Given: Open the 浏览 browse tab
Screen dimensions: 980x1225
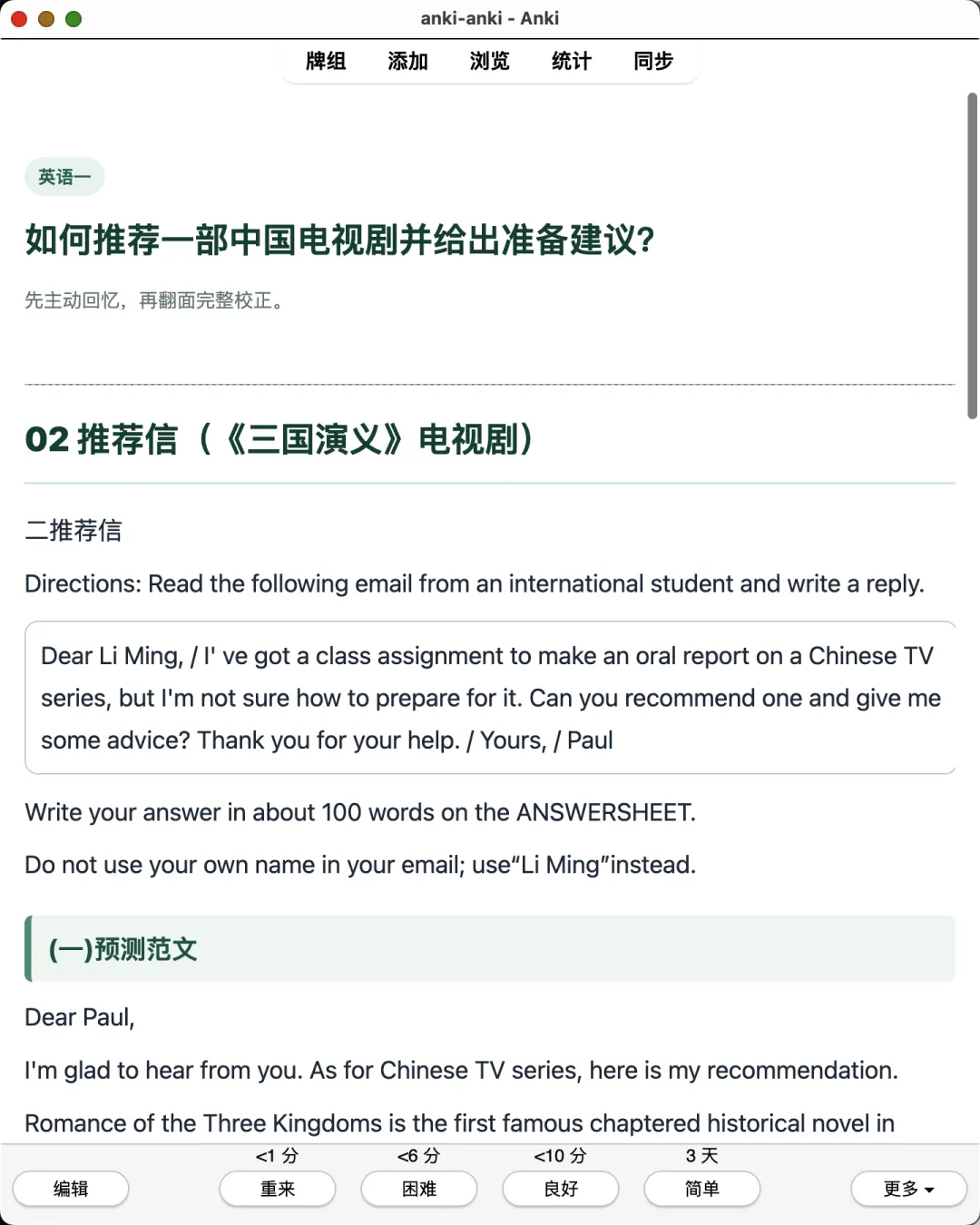Looking at the screenshot, I should [x=489, y=61].
